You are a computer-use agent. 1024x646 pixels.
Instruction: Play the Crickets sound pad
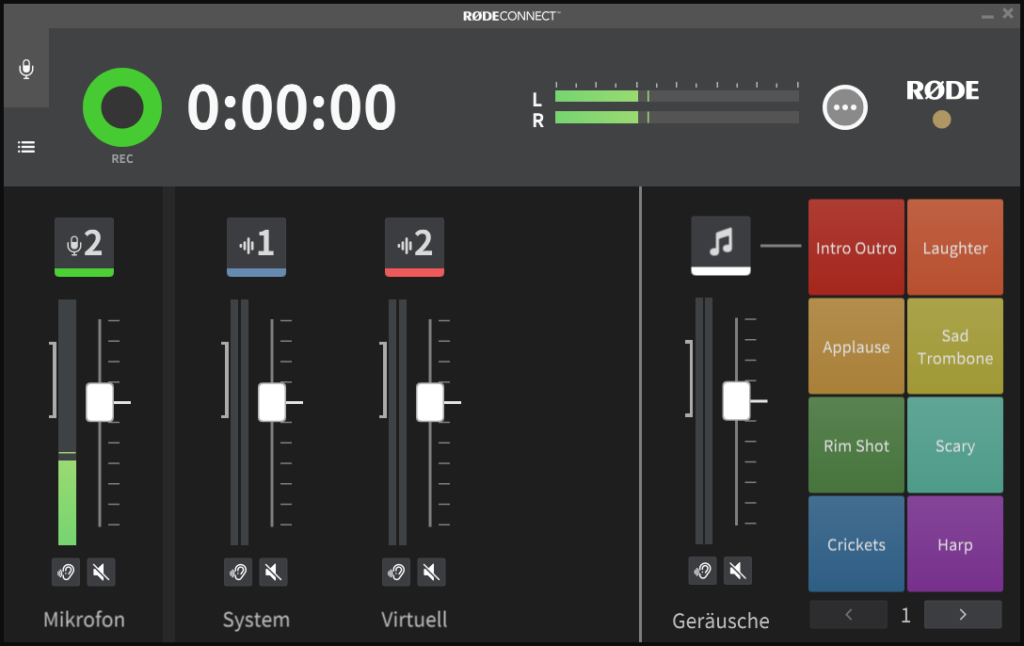[856, 543]
